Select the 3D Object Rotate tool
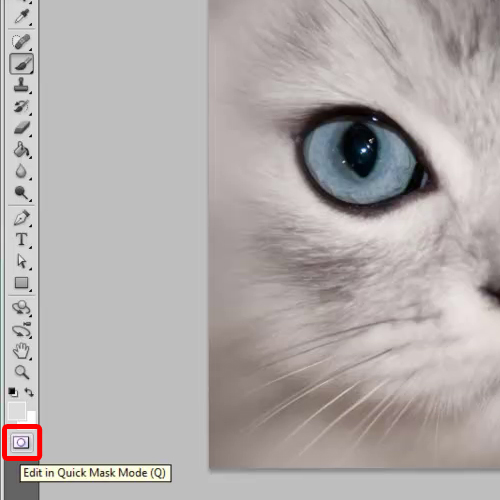Image resolution: width=500 pixels, height=500 pixels. [x=22, y=307]
